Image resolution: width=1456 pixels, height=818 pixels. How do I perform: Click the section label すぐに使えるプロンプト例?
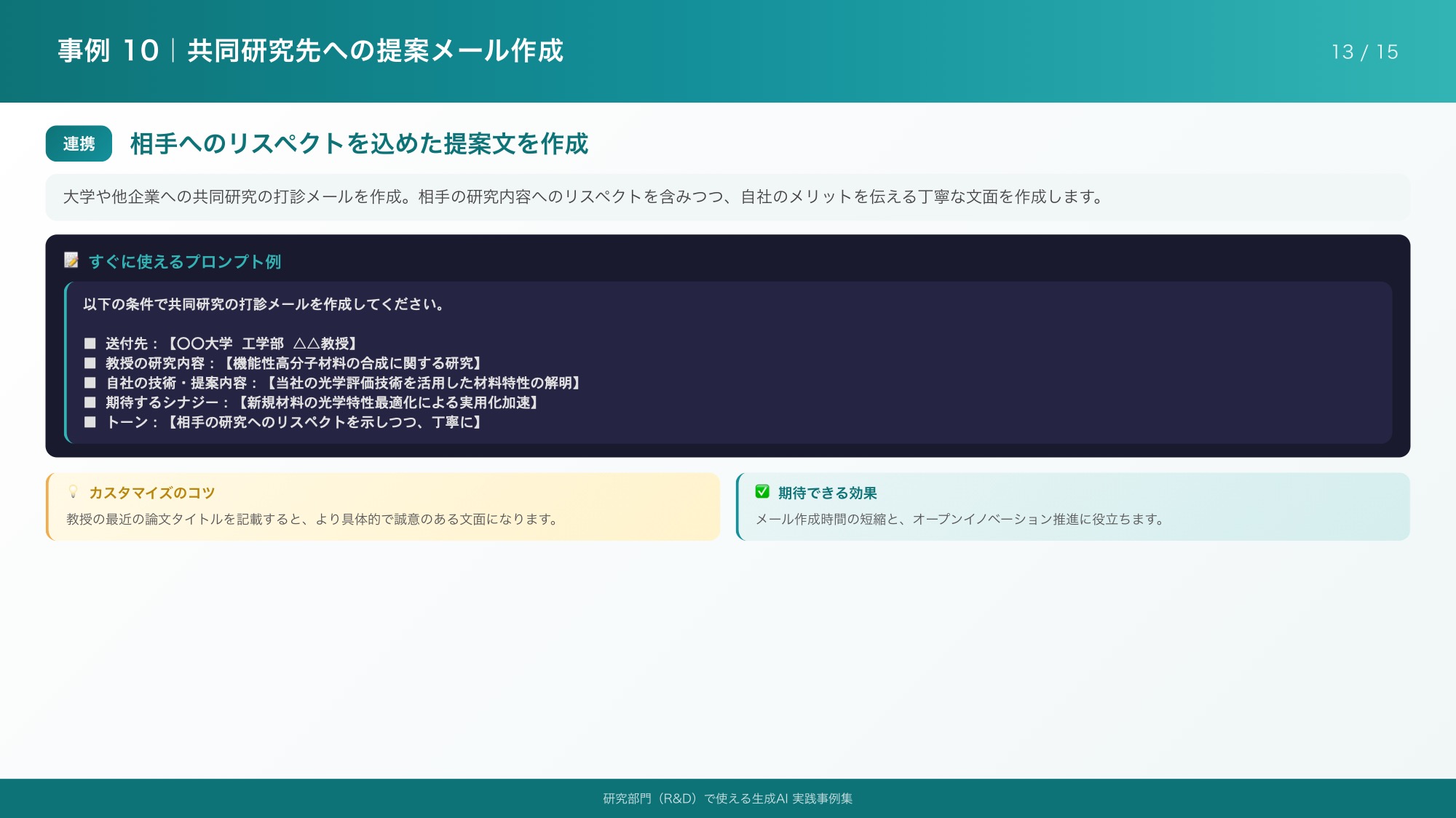coord(185,262)
